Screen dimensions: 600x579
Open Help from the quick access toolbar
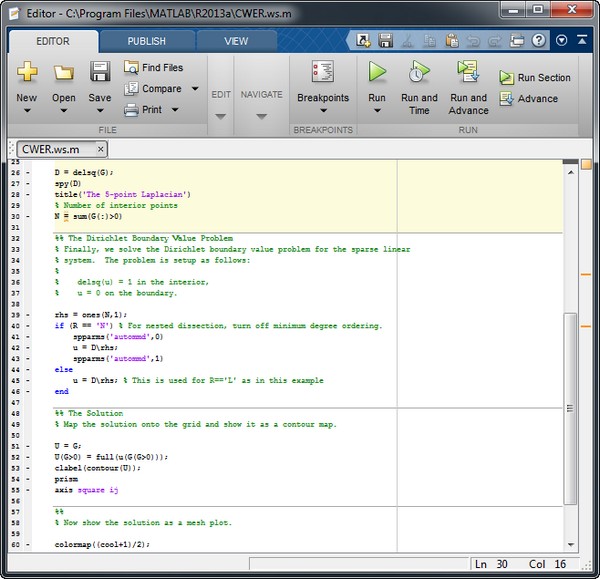[x=539, y=41]
